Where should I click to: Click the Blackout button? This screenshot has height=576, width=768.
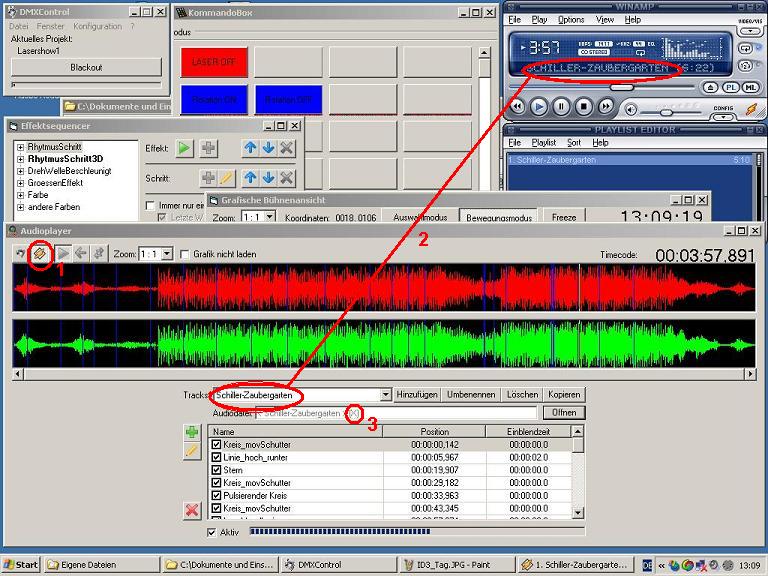[x=86, y=67]
